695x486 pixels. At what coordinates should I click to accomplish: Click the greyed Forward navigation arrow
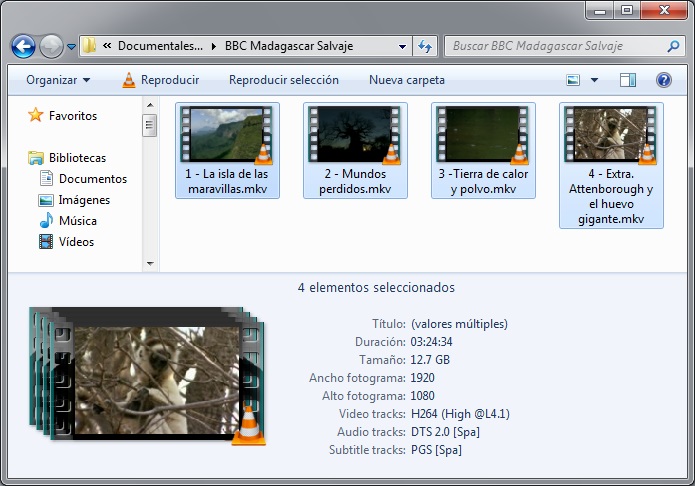tap(51, 46)
